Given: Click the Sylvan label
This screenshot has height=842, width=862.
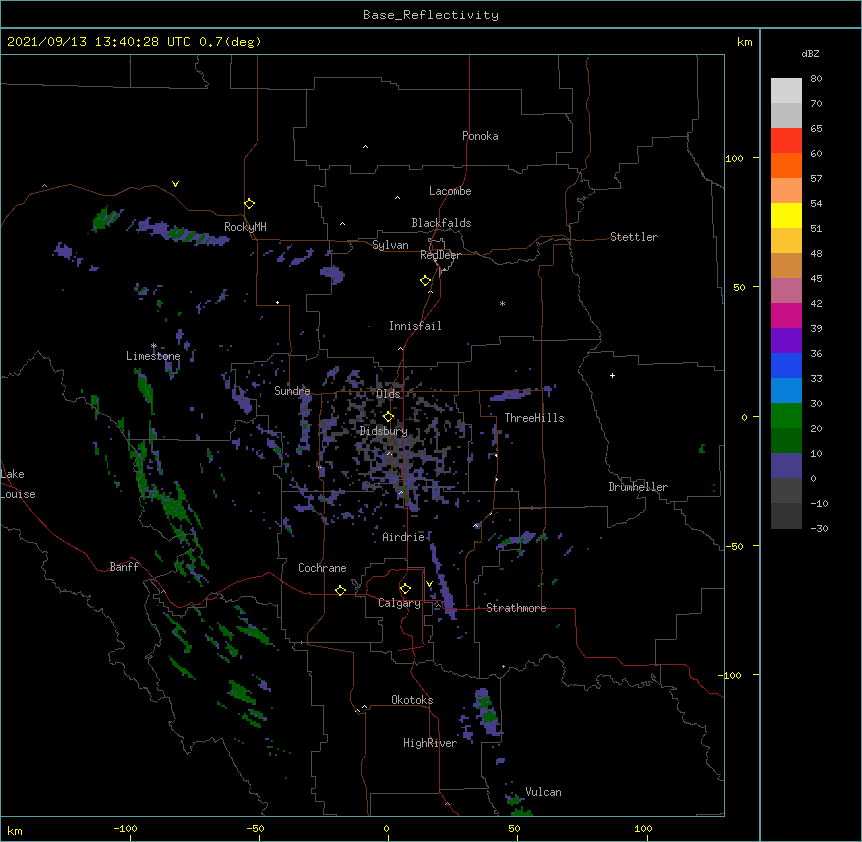Looking at the screenshot, I should point(390,245).
